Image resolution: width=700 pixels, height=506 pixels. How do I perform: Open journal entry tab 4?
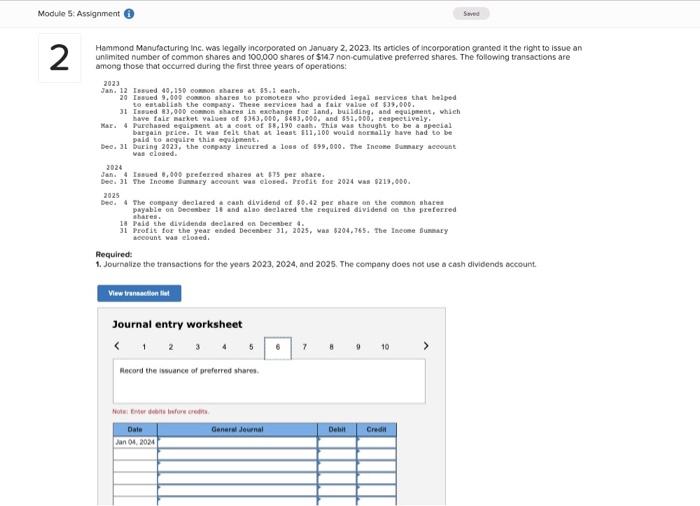[x=224, y=347]
